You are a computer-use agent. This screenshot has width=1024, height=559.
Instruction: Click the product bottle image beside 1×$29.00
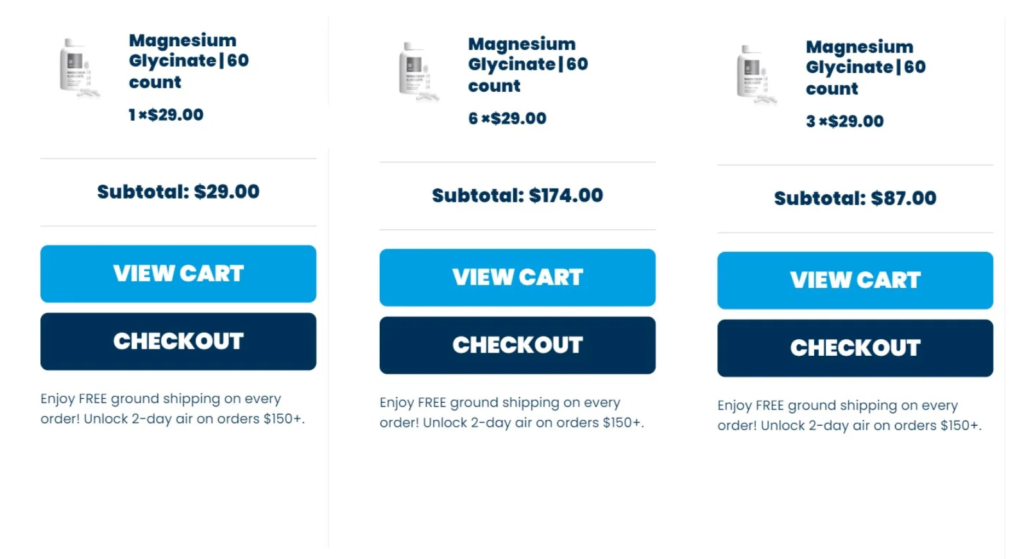click(x=78, y=67)
